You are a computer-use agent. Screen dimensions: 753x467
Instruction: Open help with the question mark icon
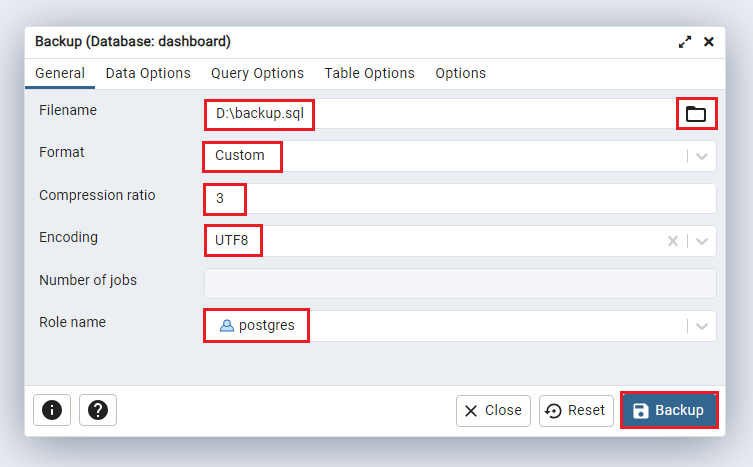click(98, 410)
